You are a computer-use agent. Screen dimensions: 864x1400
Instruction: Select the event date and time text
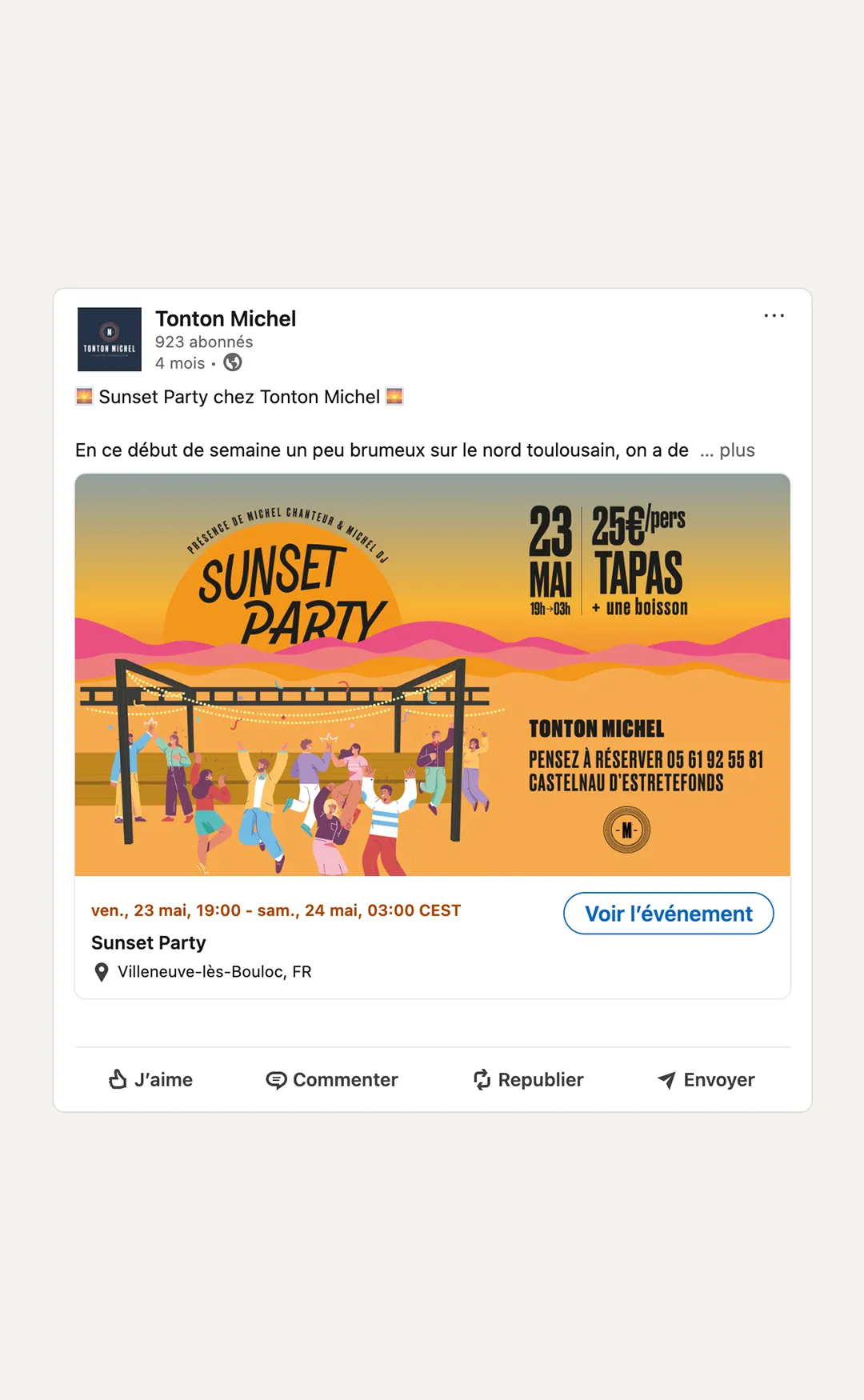[x=276, y=910]
